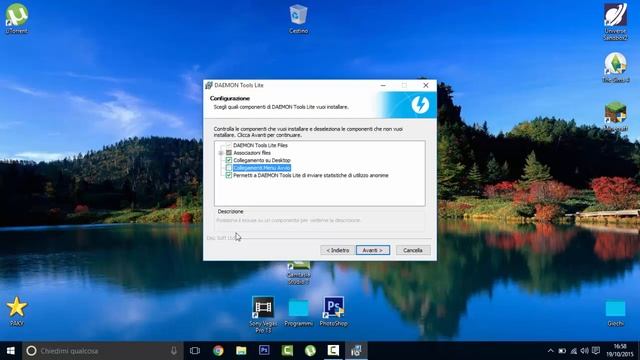Expand the Associazioni files tree node
The image size is (640, 360).
tap(220, 153)
